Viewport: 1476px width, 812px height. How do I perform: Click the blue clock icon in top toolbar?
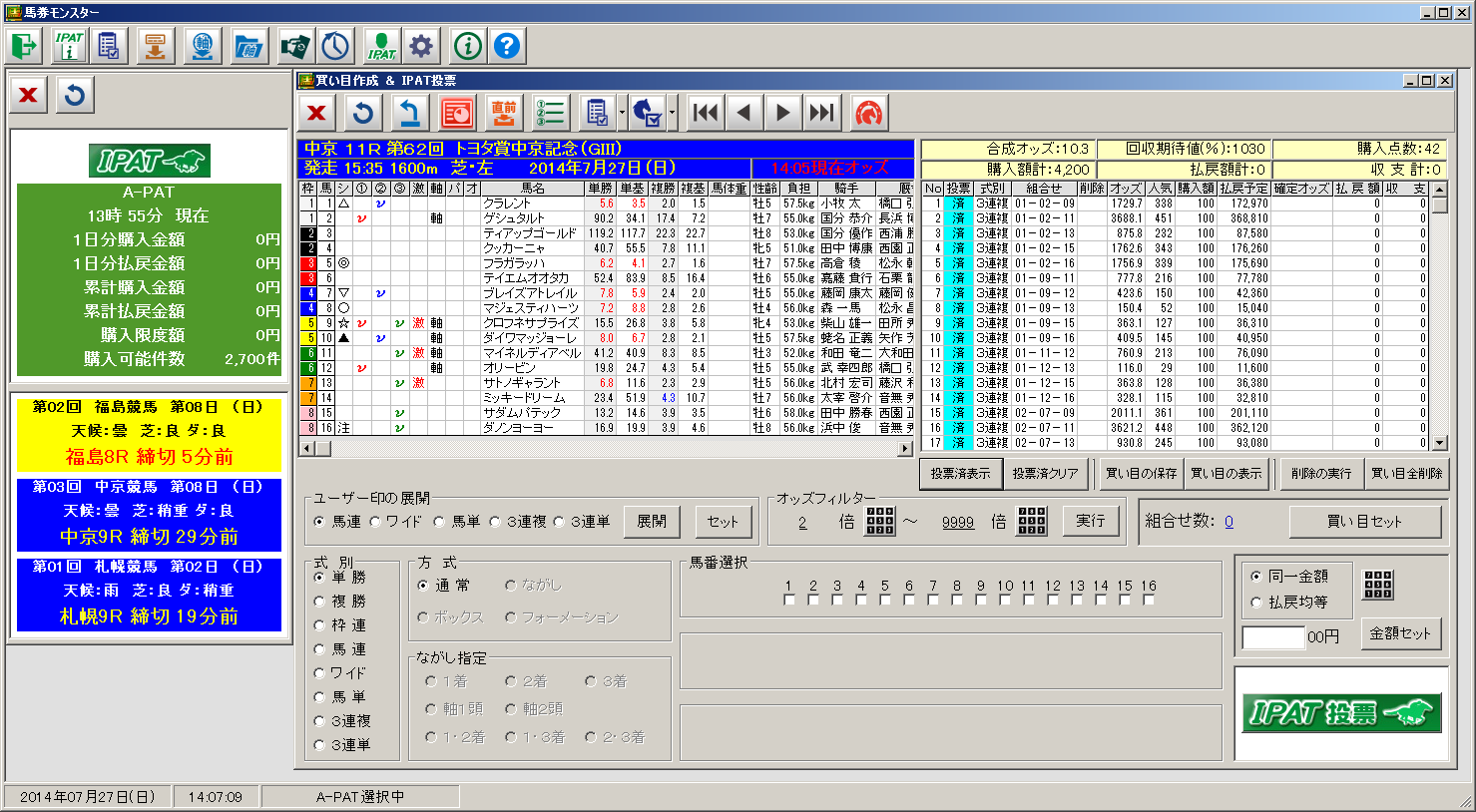click(x=335, y=46)
